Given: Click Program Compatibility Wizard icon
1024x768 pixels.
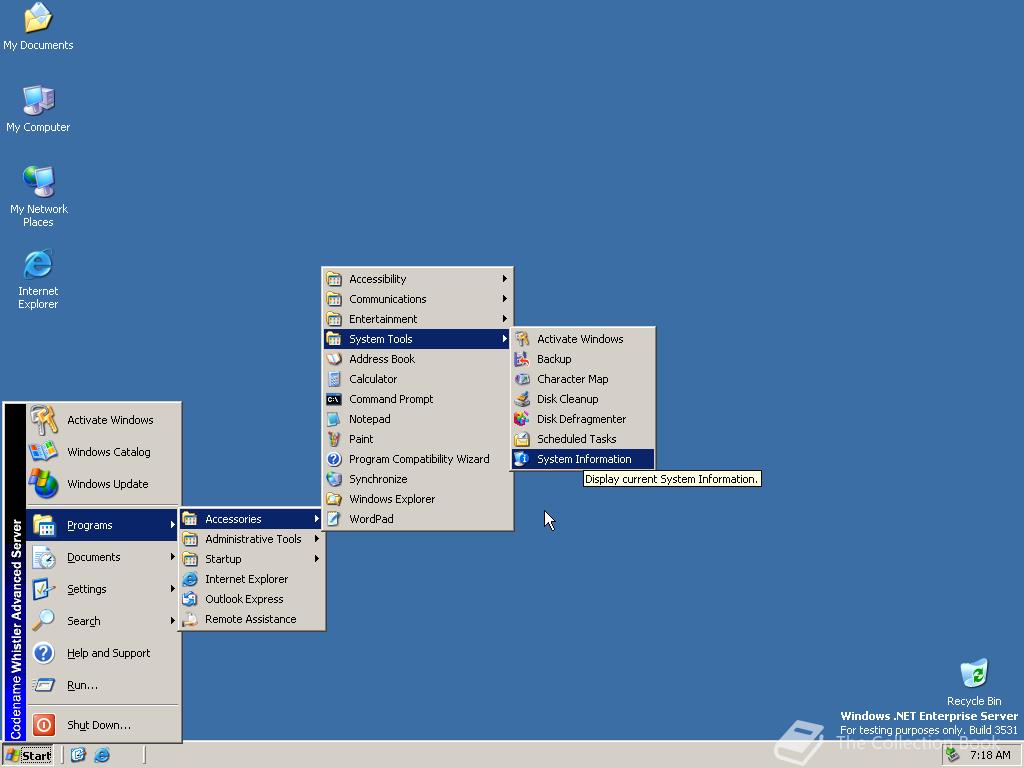Looking at the screenshot, I should pyautogui.click(x=334, y=459).
